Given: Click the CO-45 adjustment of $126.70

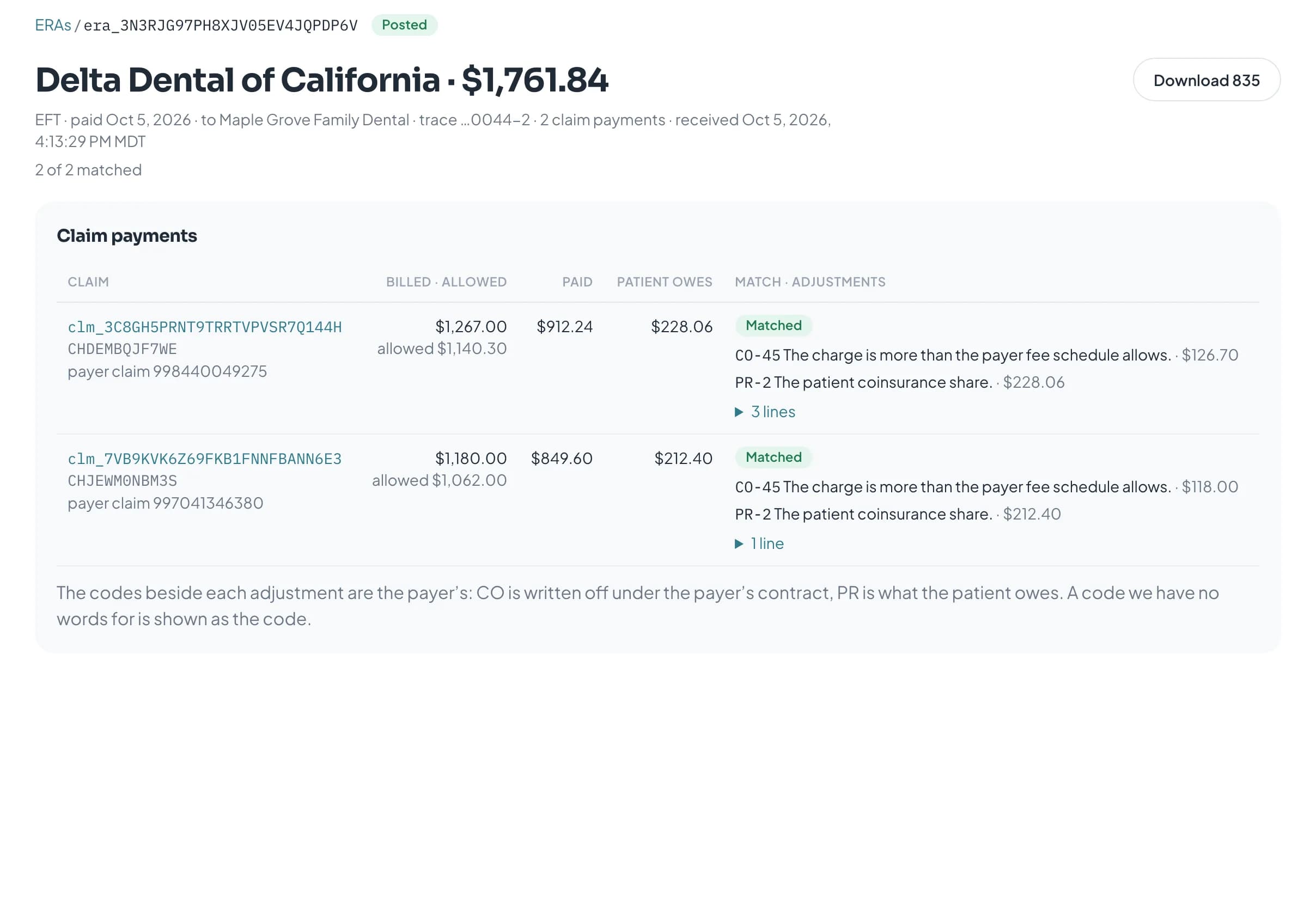Looking at the screenshot, I should click(x=986, y=355).
